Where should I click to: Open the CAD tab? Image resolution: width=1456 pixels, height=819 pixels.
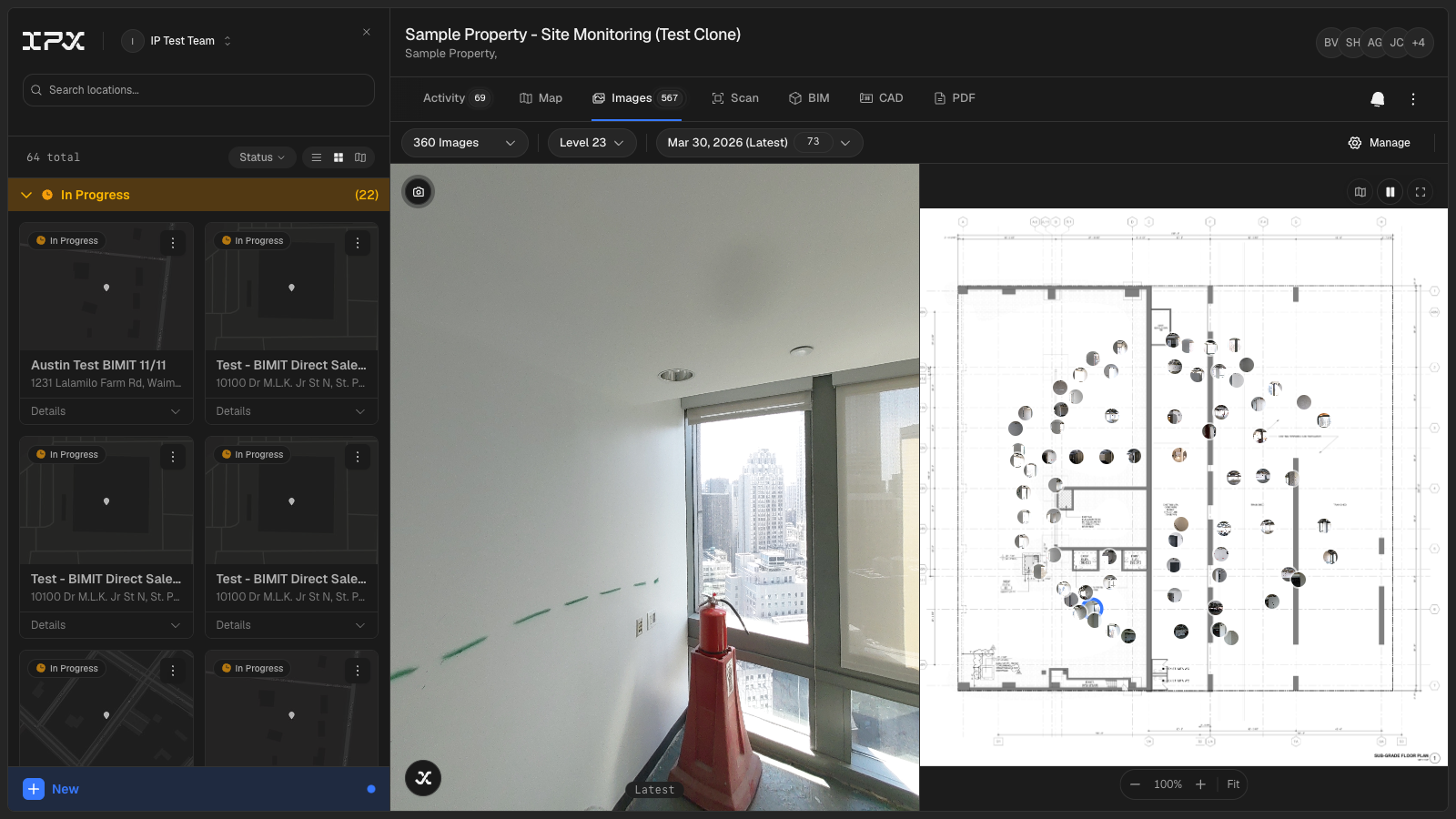tap(882, 98)
